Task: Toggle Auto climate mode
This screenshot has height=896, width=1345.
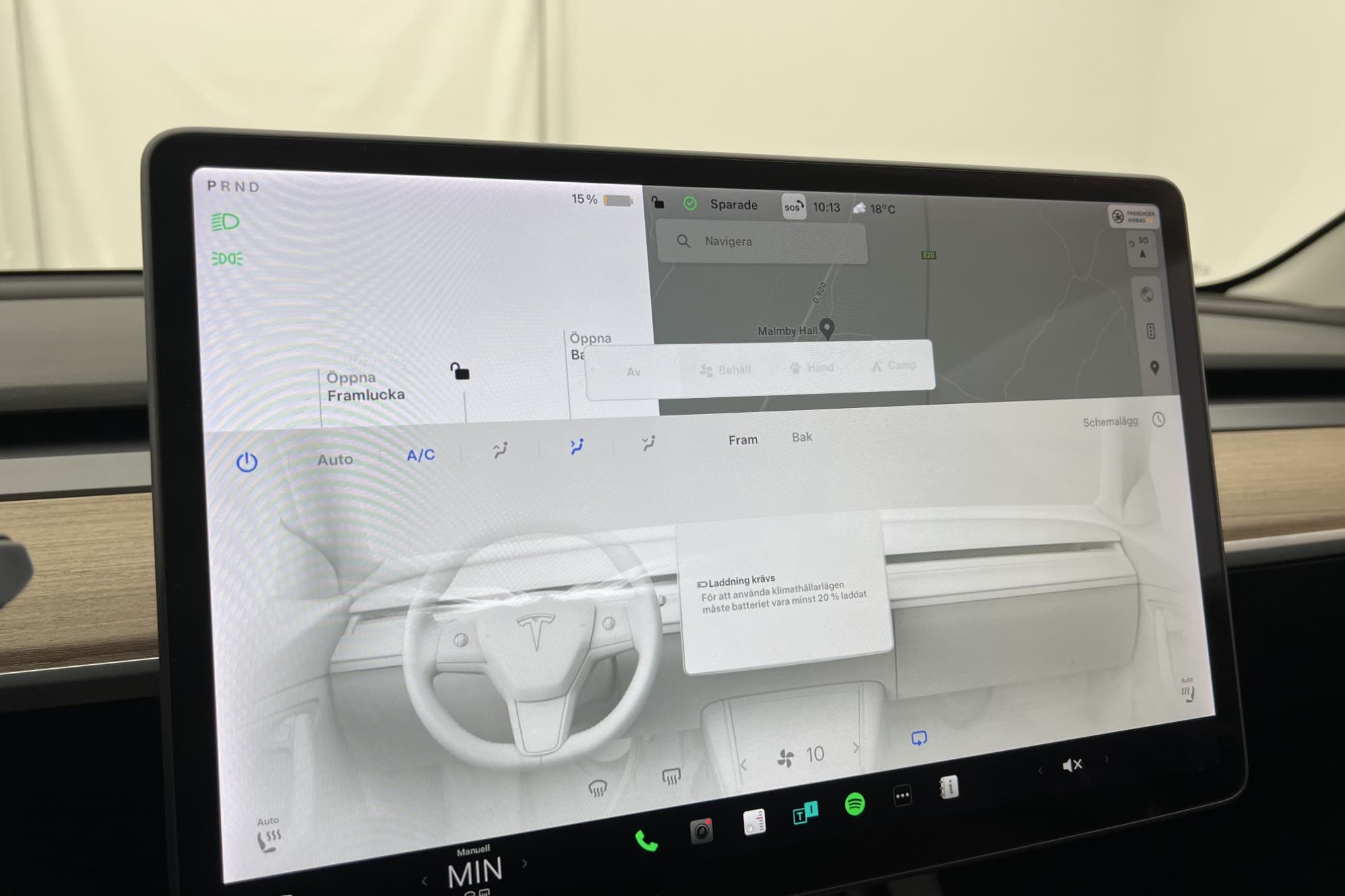Action: (x=335, y=460)
